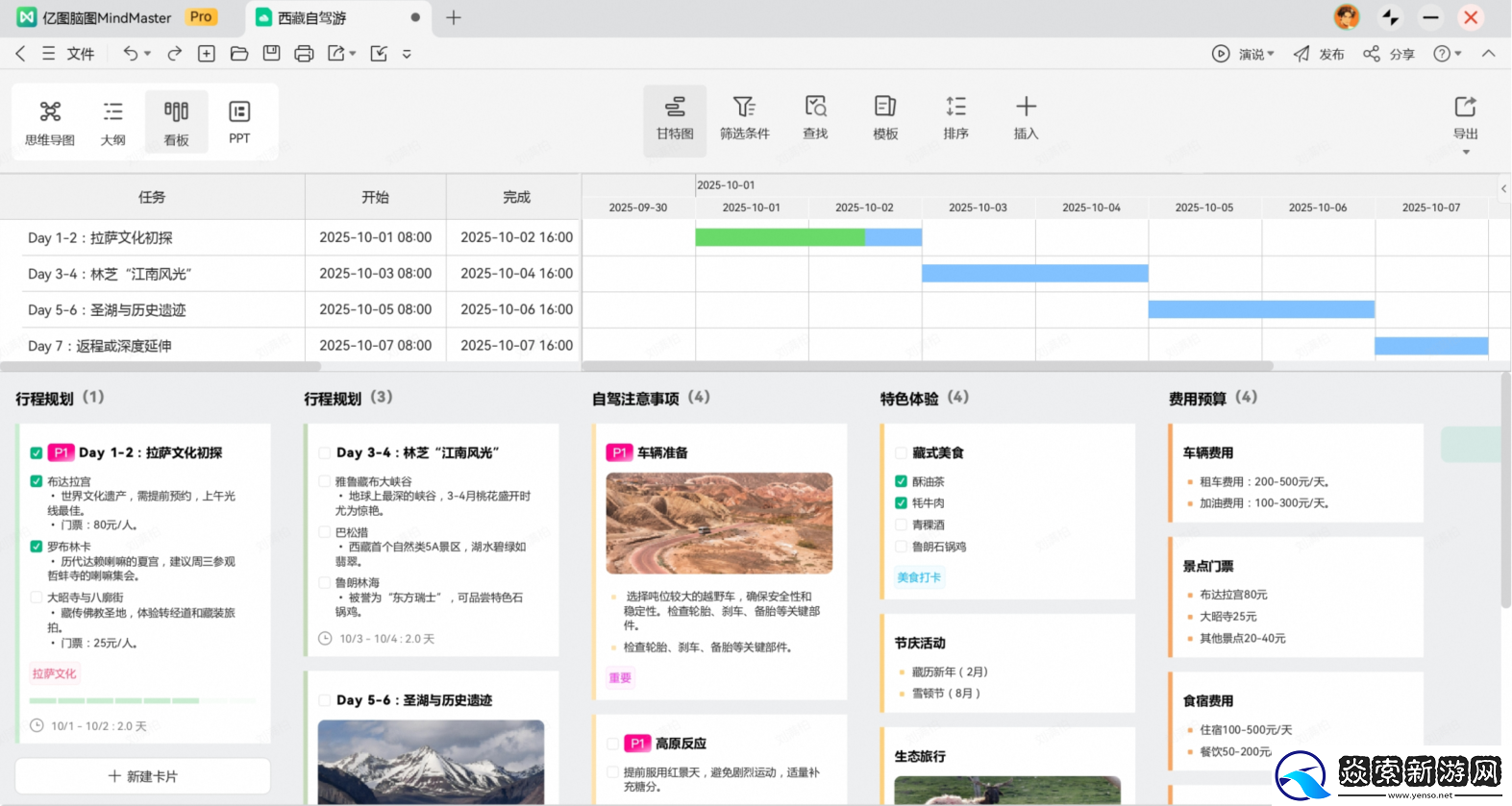
Task: Uncheck the 布达拉宫 checkbox
Action: 37,481
